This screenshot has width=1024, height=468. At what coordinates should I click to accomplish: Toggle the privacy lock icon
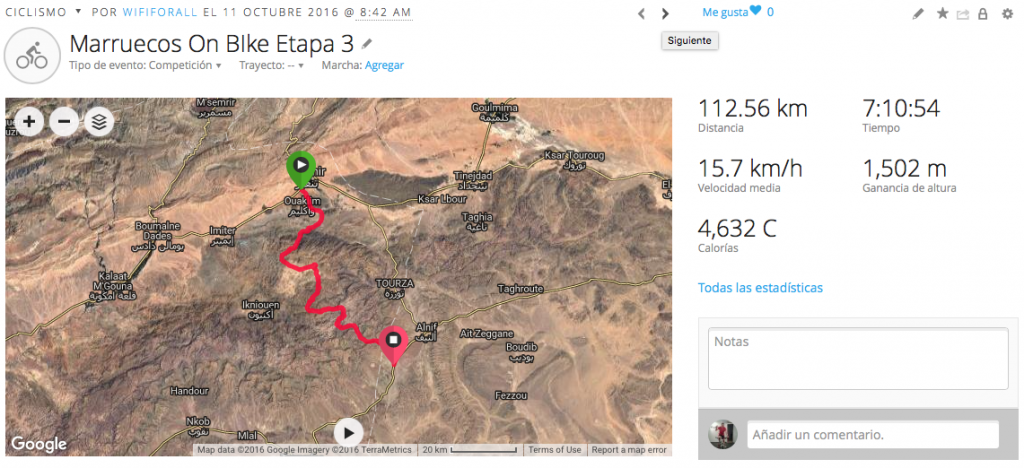(983, 14)
